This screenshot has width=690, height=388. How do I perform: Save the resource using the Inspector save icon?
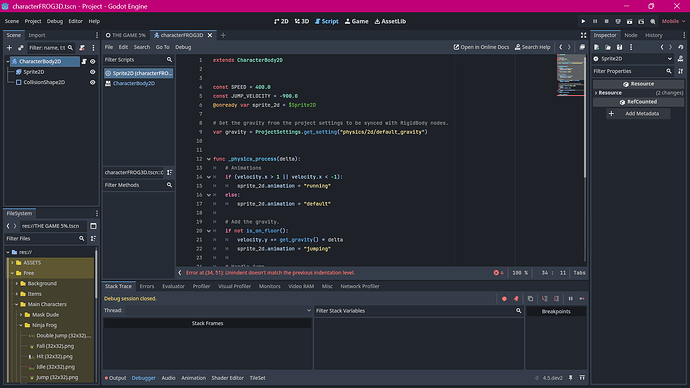pos(620,47)
